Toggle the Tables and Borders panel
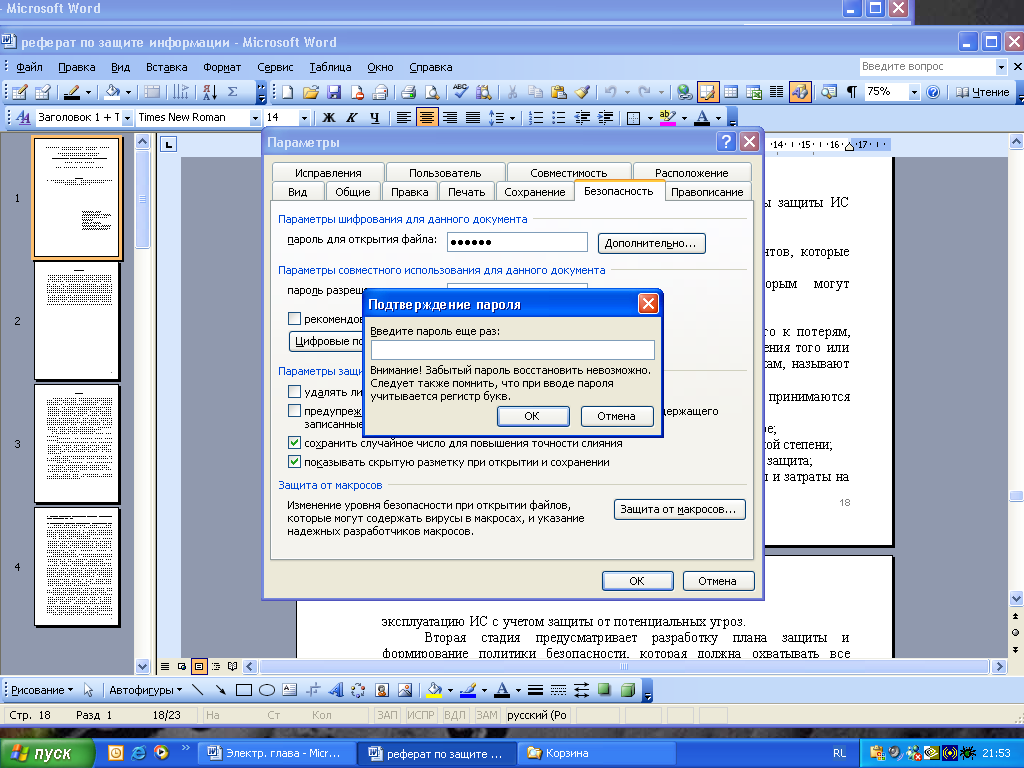This screenshot has width=1024, height=768. (x=707, y=92)
